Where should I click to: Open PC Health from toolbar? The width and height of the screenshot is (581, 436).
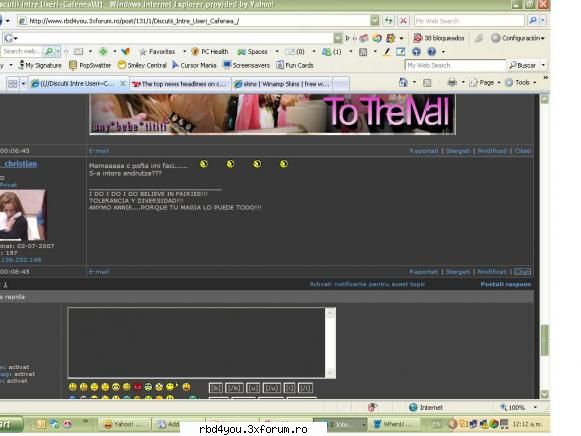tap(210, 51)
